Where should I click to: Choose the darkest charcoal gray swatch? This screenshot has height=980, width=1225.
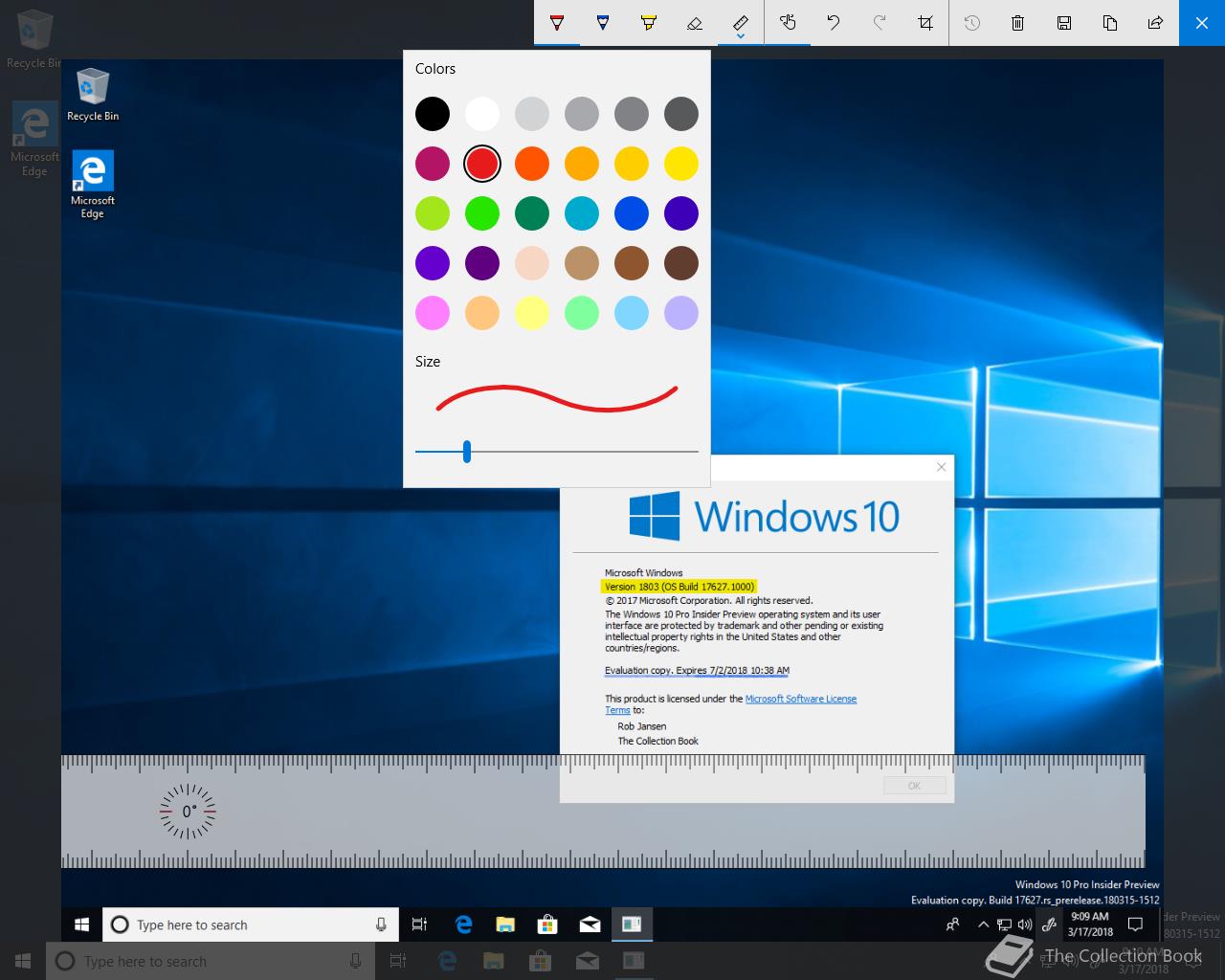(681, 114)
